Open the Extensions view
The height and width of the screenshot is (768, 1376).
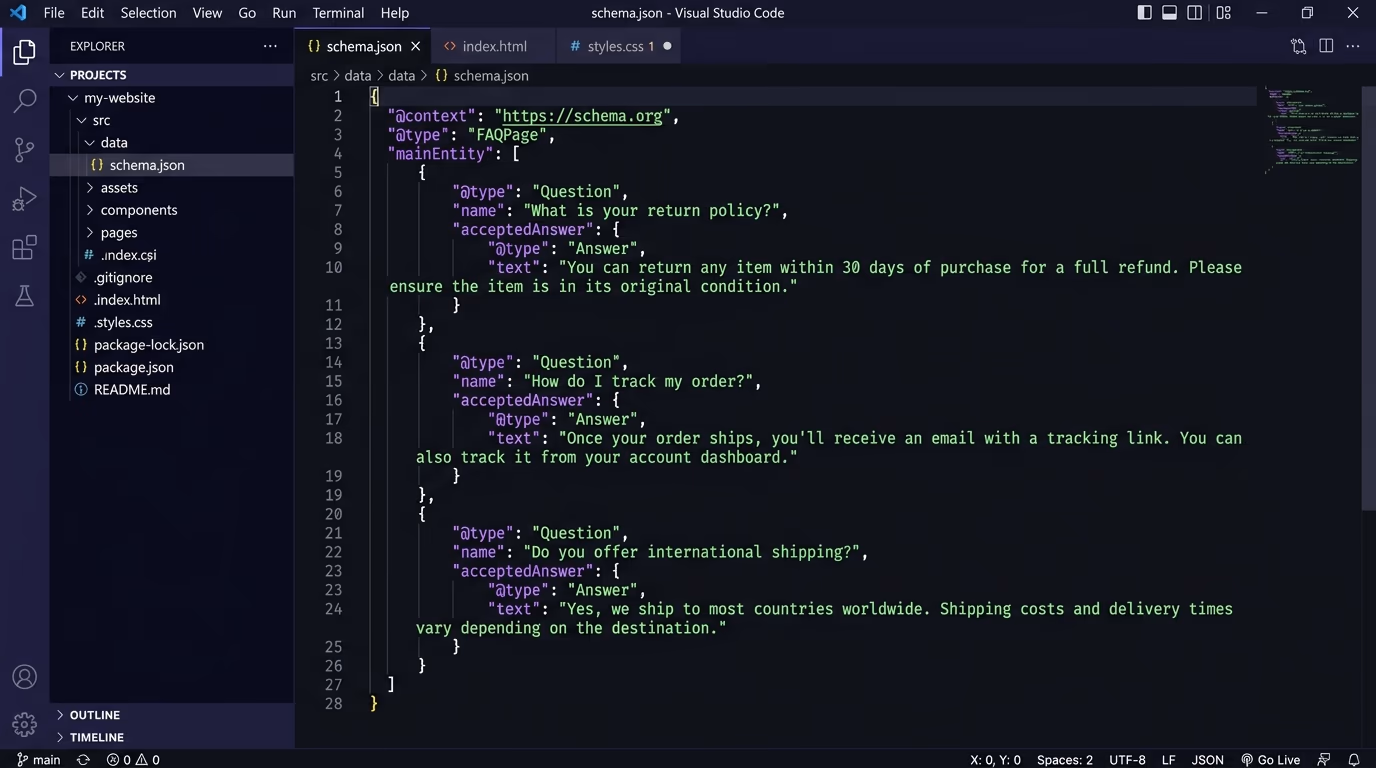click(24, 247)
